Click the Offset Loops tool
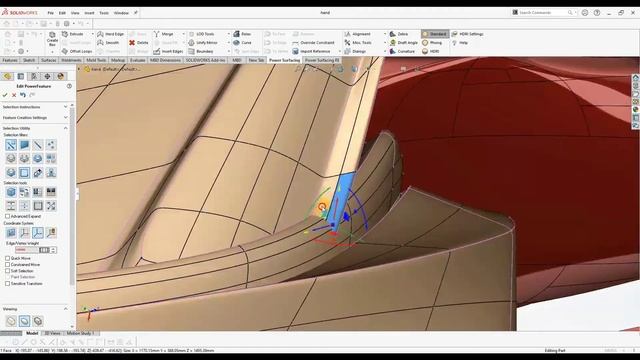The image size is (640, 360). click(77, 51)
